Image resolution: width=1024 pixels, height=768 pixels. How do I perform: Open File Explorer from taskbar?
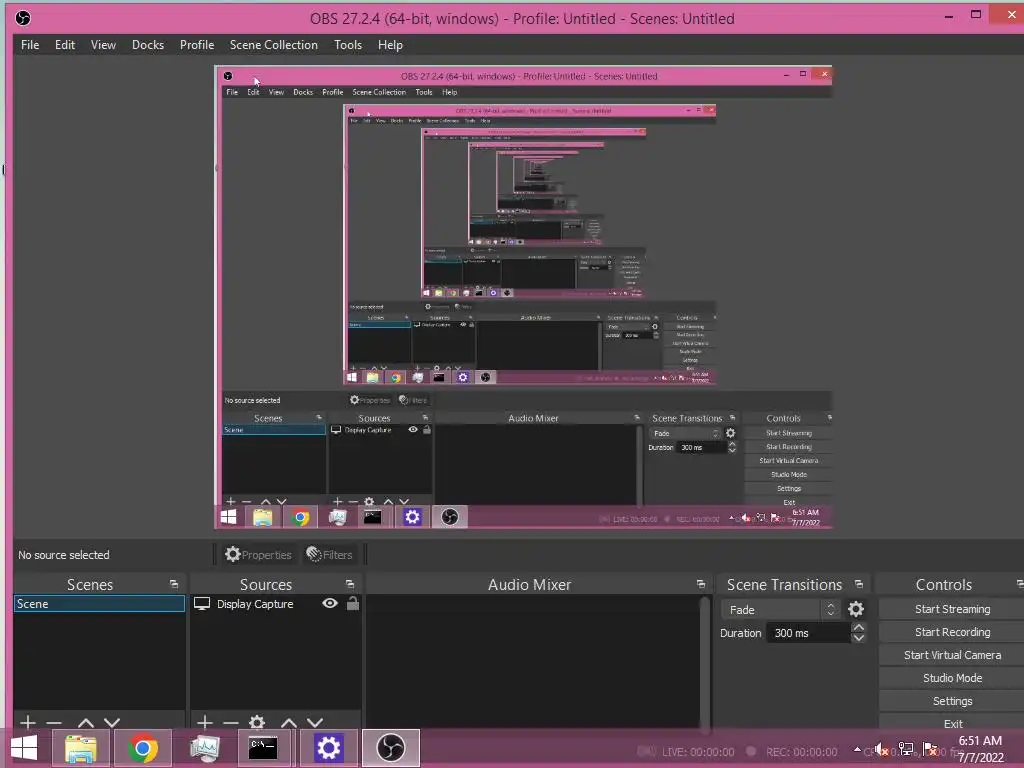click(x=81, y=748)
